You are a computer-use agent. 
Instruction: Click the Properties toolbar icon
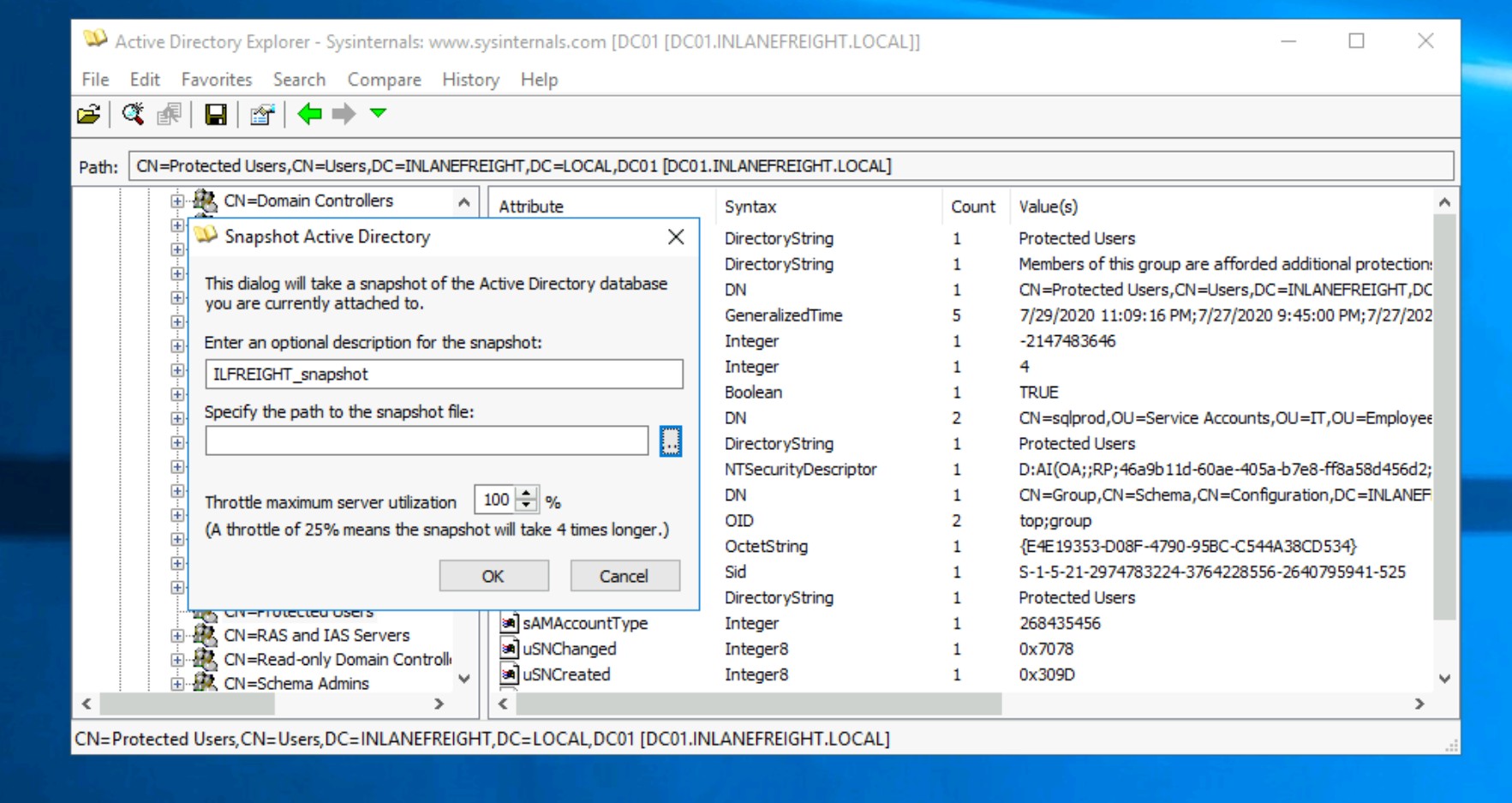click(x=262, y=114)
